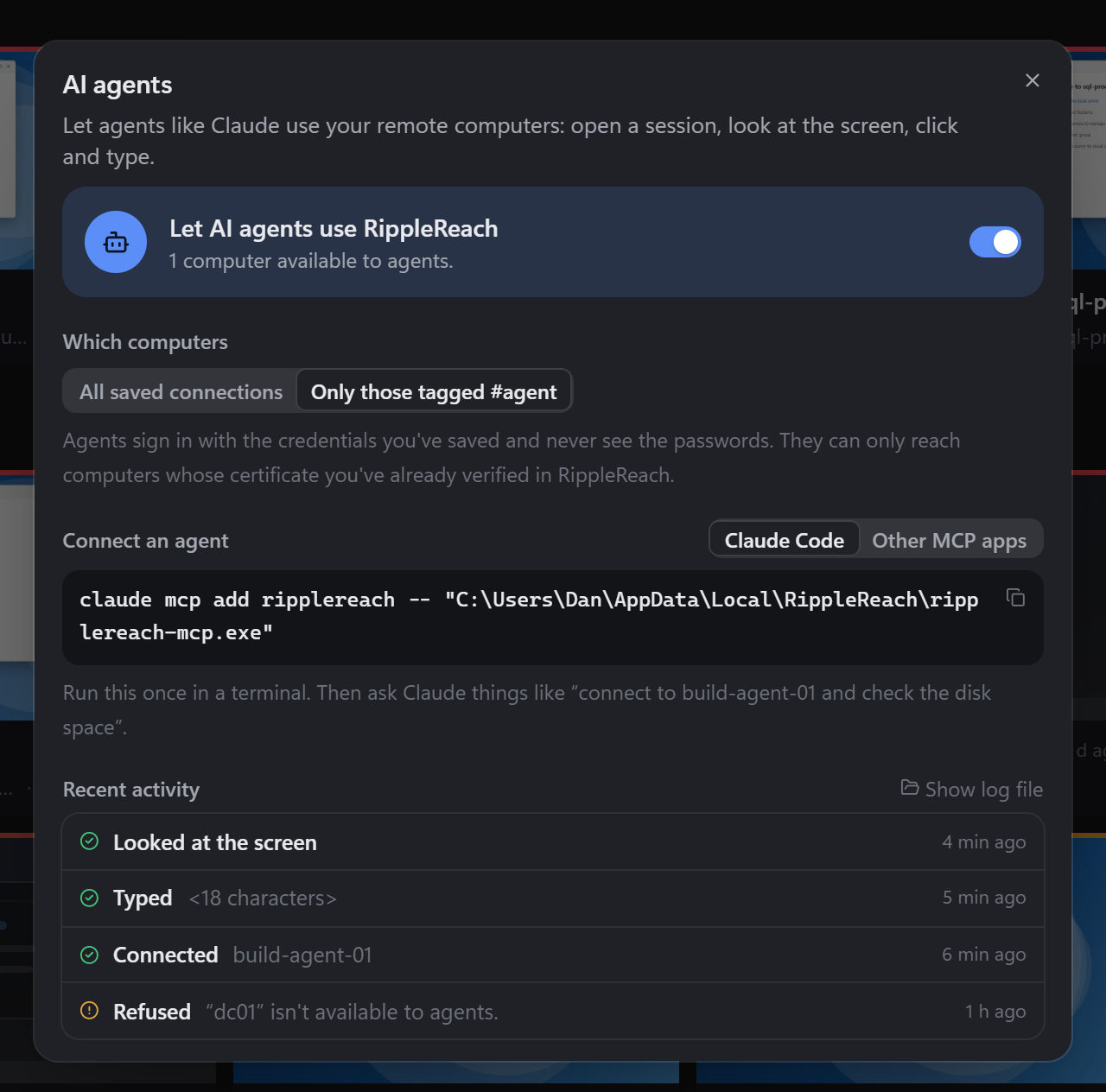Switch to Other MCP apps tab
The height and width of the screenshot is (1092, 1106).
[x=949, y=540]
